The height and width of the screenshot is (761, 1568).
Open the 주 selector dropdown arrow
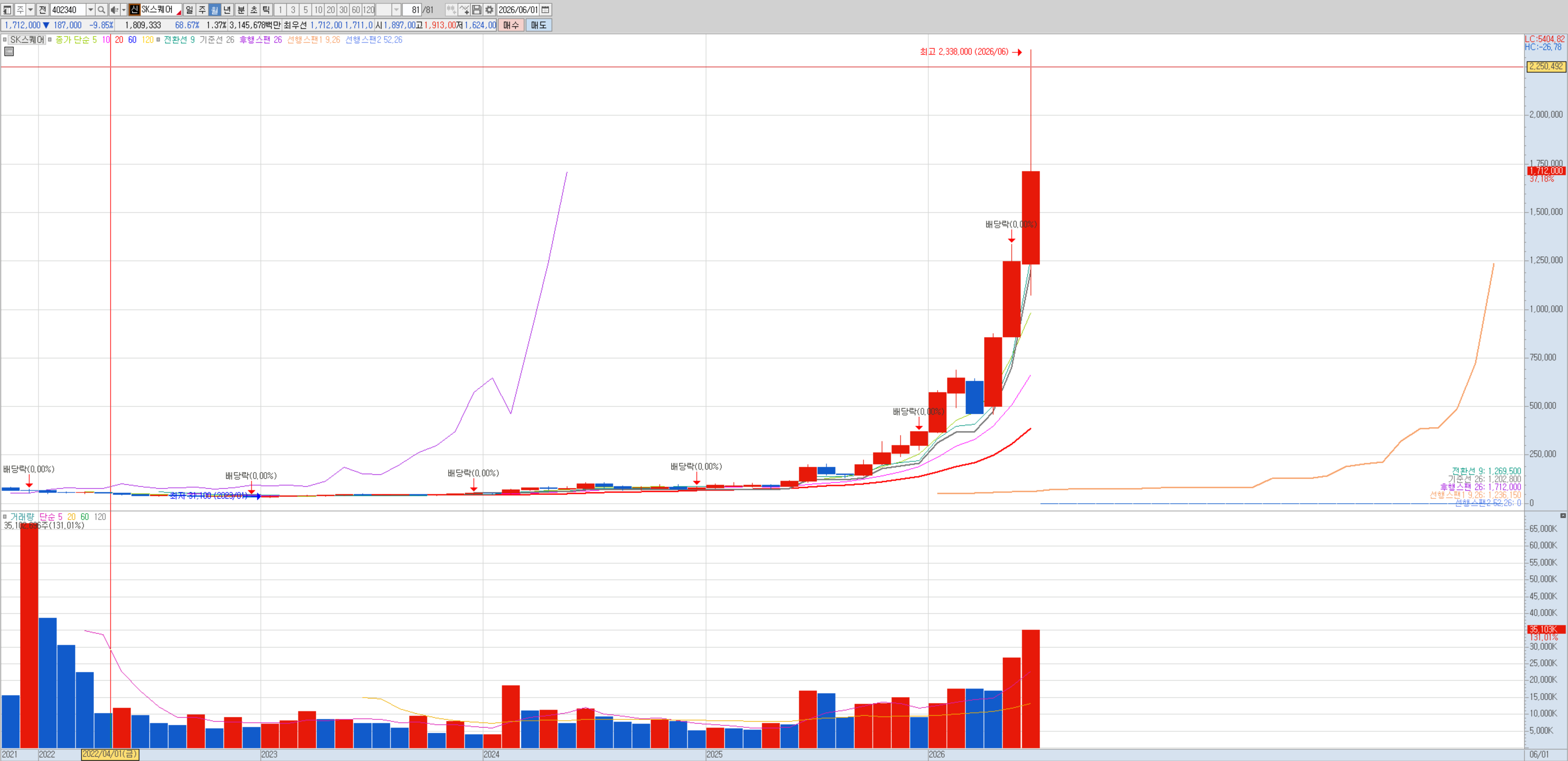pyautogui.click(x=30, y=10)
